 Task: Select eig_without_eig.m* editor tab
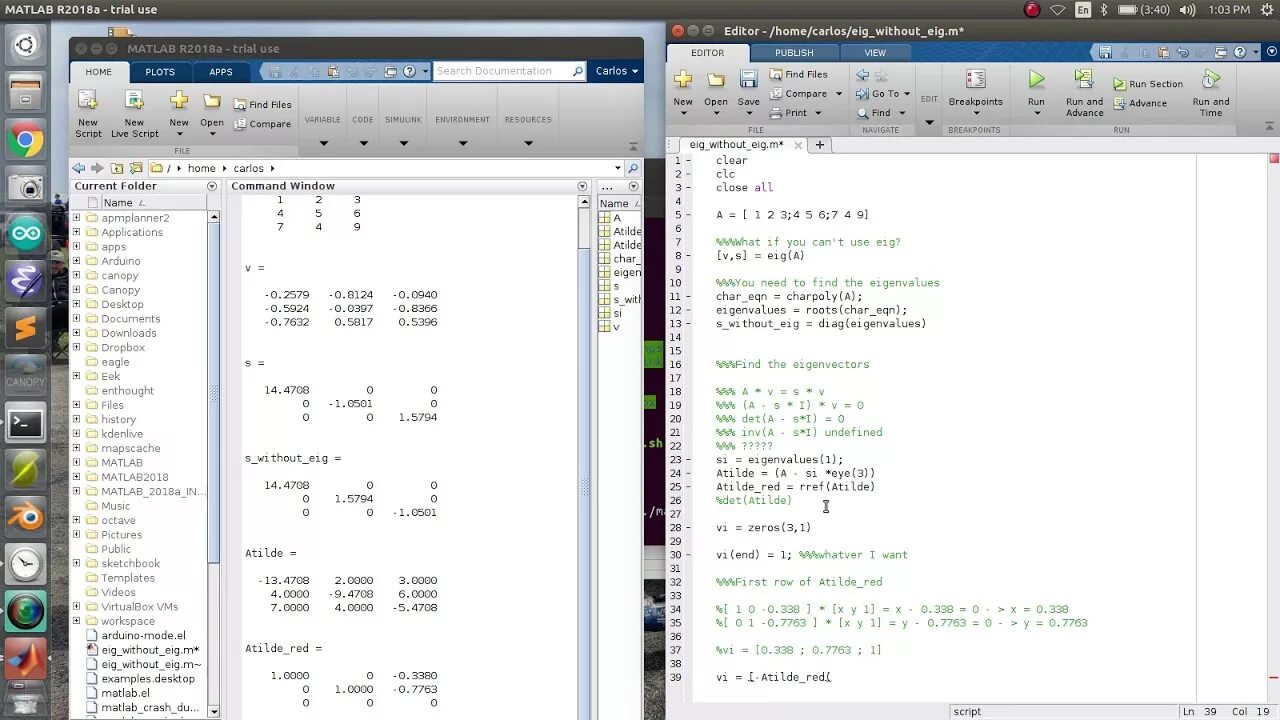736,145
